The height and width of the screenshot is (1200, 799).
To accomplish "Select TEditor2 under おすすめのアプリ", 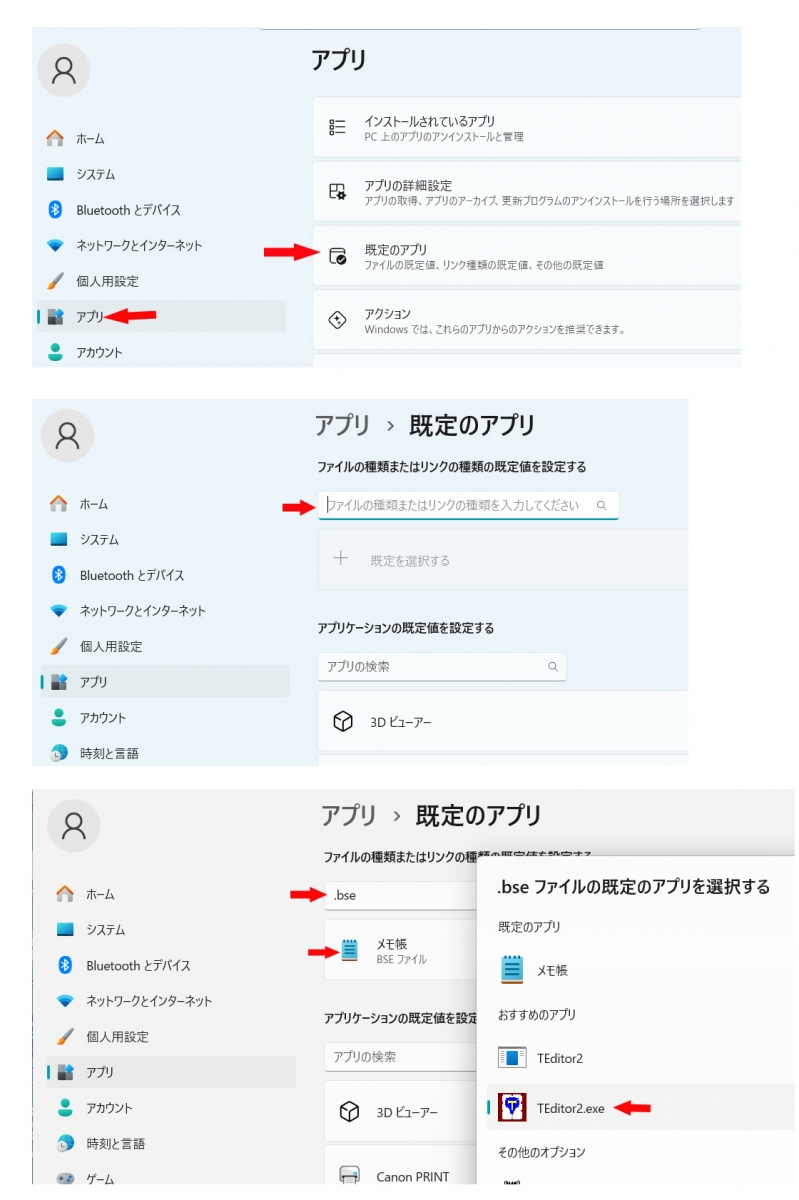I will click(559, 1058).
